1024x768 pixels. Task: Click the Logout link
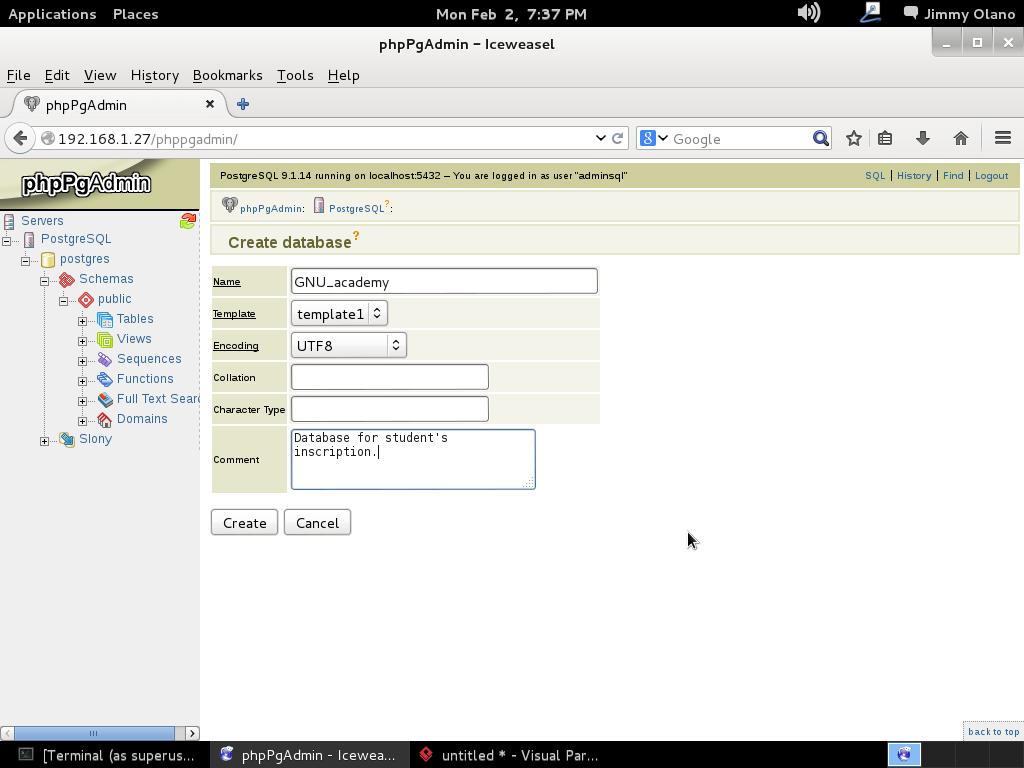(991, 176)
